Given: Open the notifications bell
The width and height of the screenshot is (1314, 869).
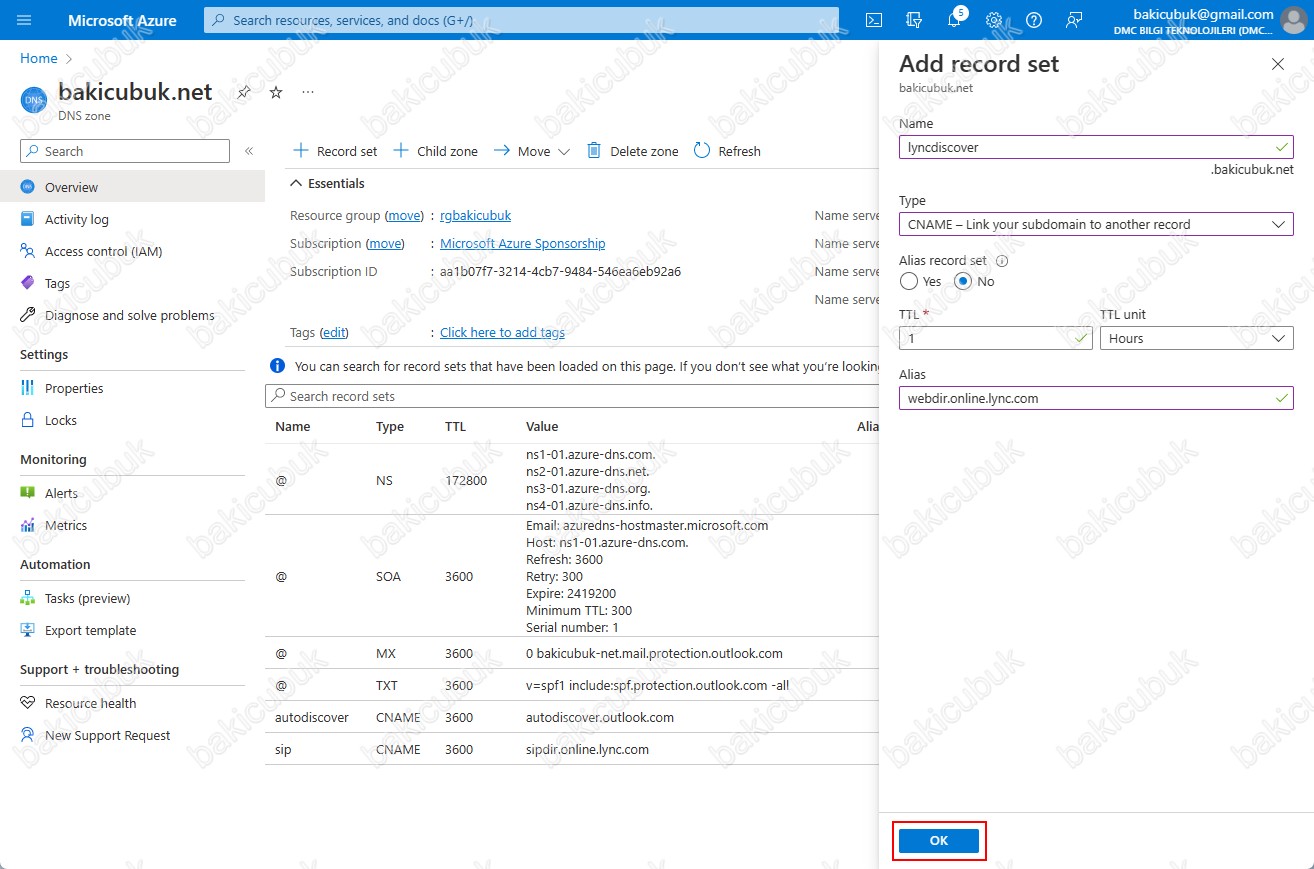Looking at the screenshot, I should [x=954, y=20].
